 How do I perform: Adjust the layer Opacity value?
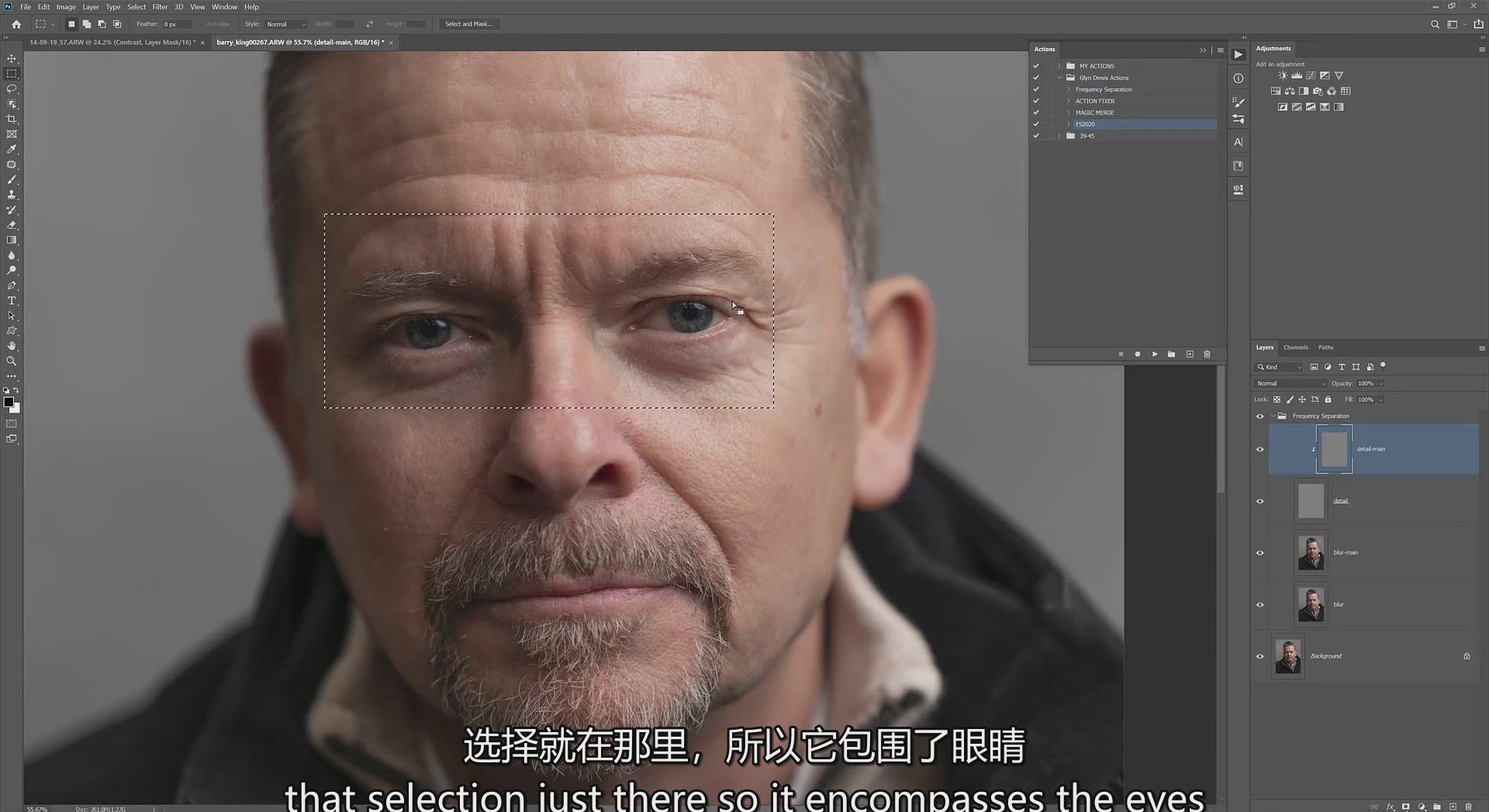click(x=1365, y=383)
